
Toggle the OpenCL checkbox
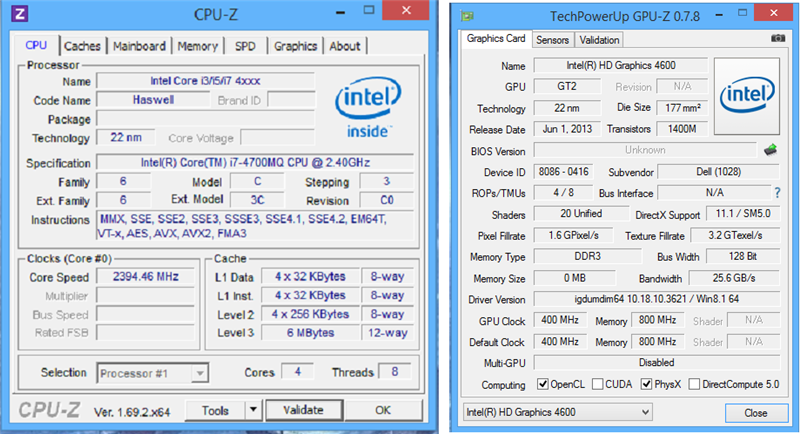[543, 384]
